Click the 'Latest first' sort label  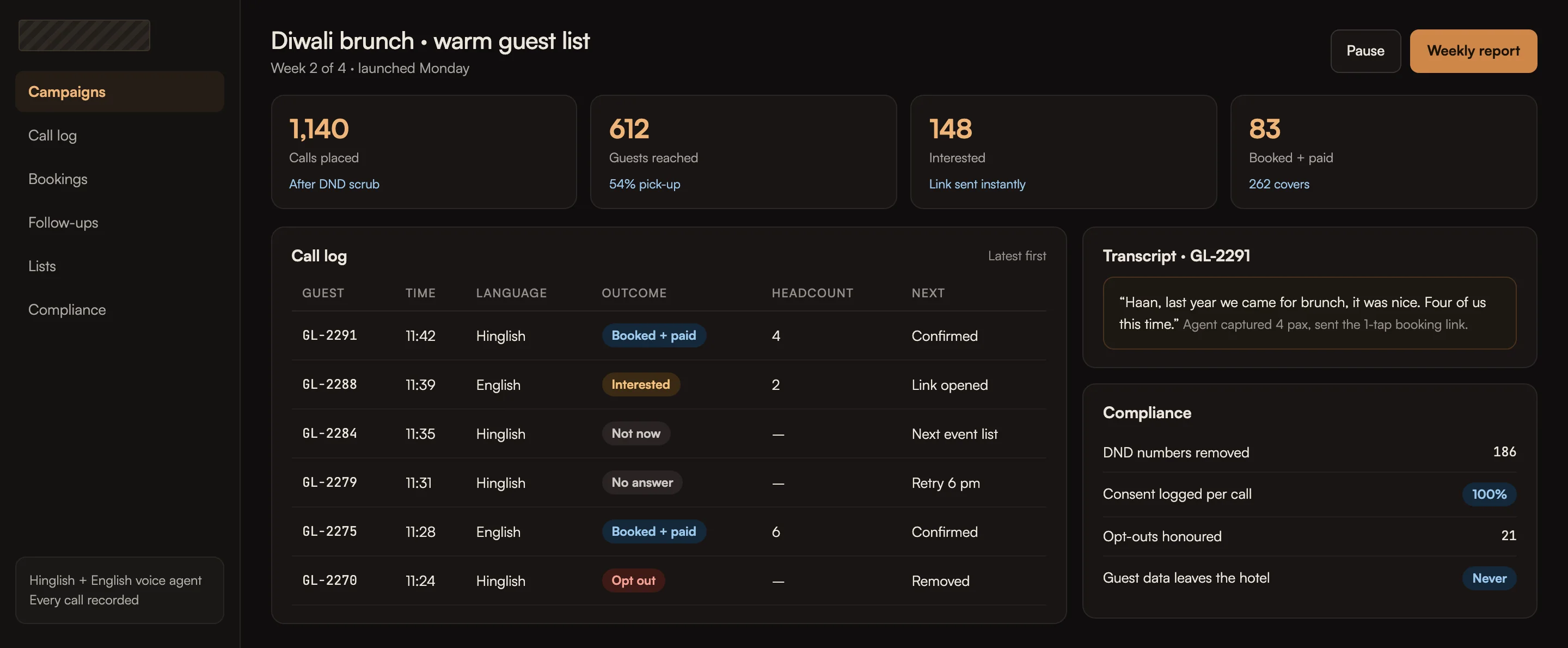[1016, 256]
